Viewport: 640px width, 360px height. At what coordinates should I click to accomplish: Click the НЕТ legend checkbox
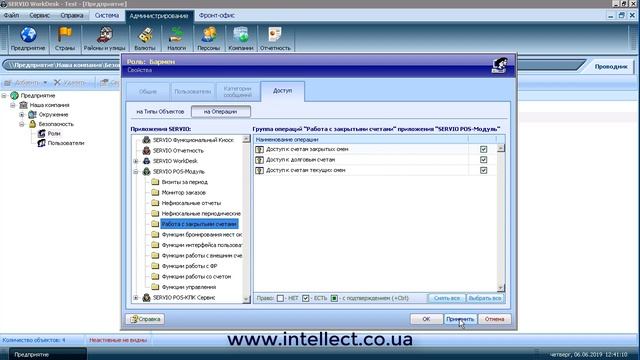point(280,298)
